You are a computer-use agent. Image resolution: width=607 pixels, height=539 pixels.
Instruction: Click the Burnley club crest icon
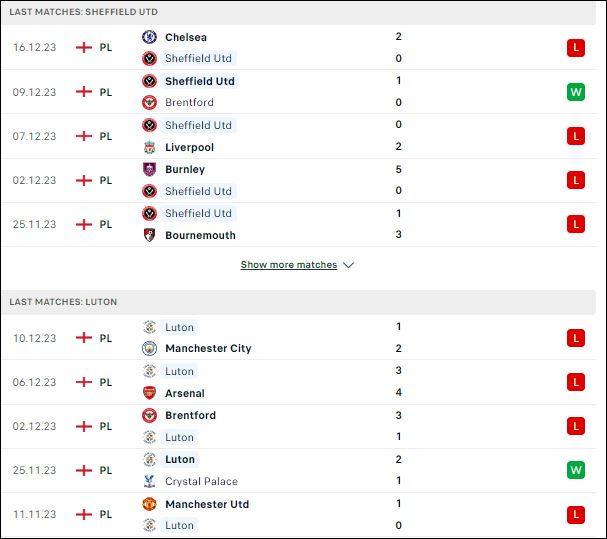pyautogui.click(x=149, y=169)
